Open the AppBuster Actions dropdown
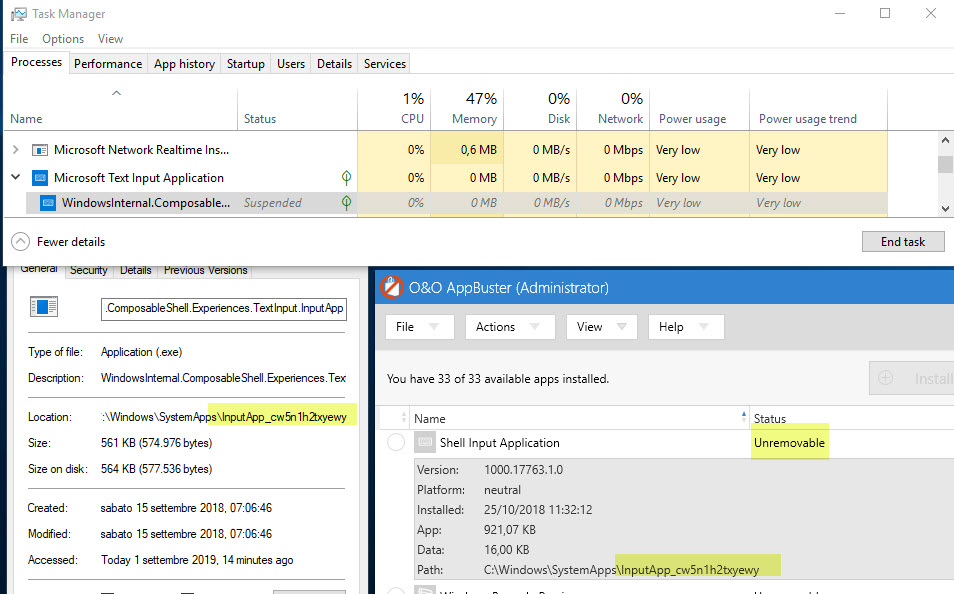Screen dimensions: 954x594 pyautogui.click(x=510, y=327)
